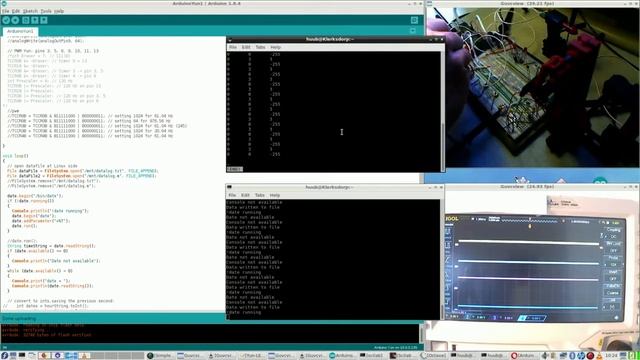This screenshot has width=640, height=360.
Task: Click the '// convert to ints' comment line
Action: 60,301
